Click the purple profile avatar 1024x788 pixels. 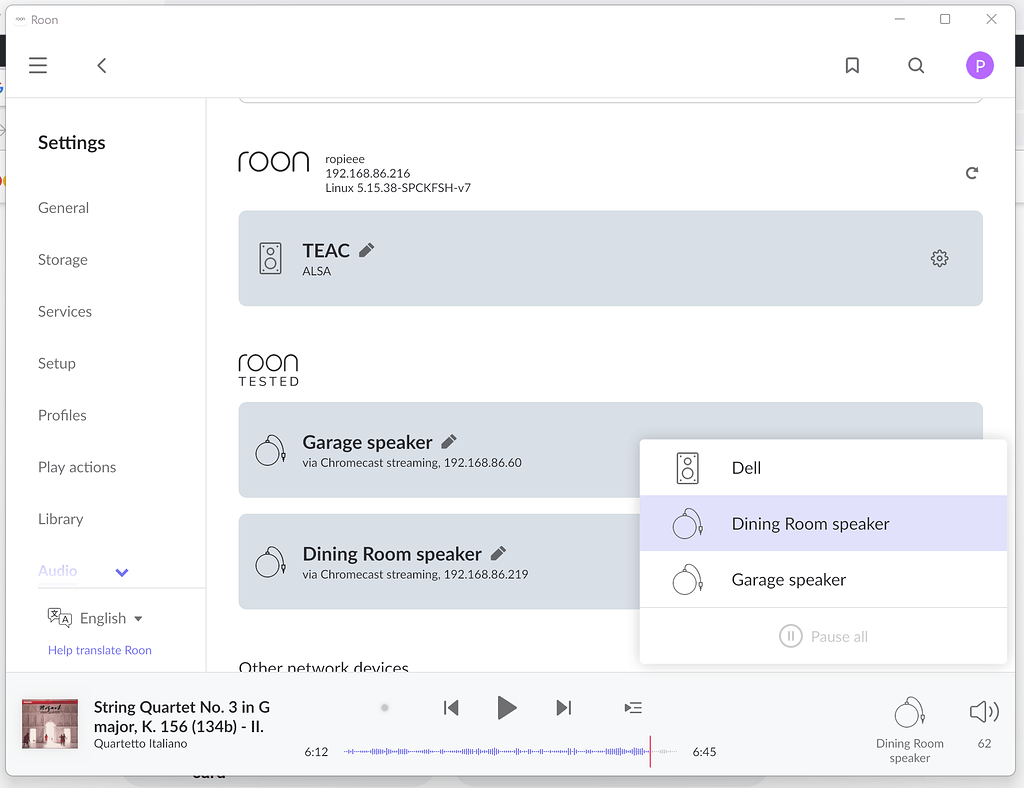(980, 65)
